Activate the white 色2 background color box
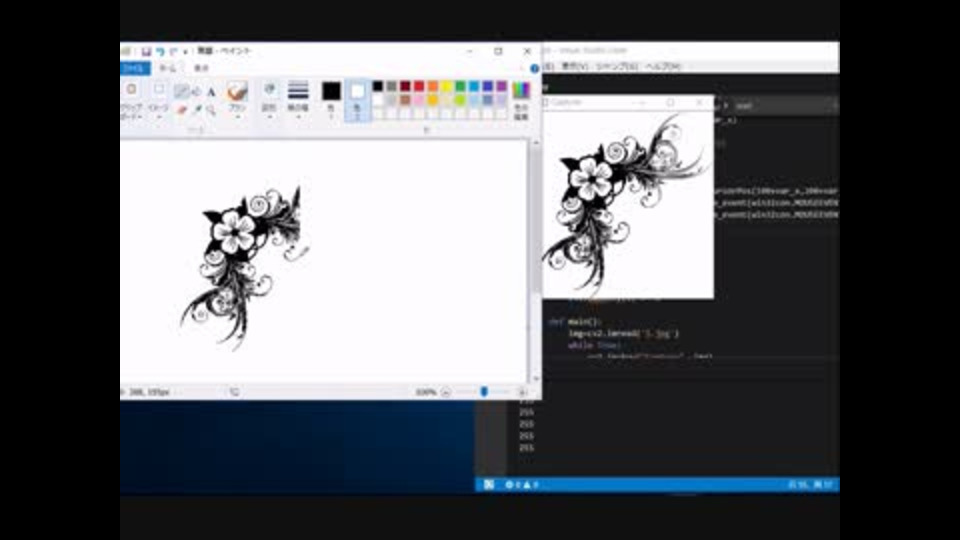This screenshot has height=540, width=960. pyautogui.click(x=358, y=100)
